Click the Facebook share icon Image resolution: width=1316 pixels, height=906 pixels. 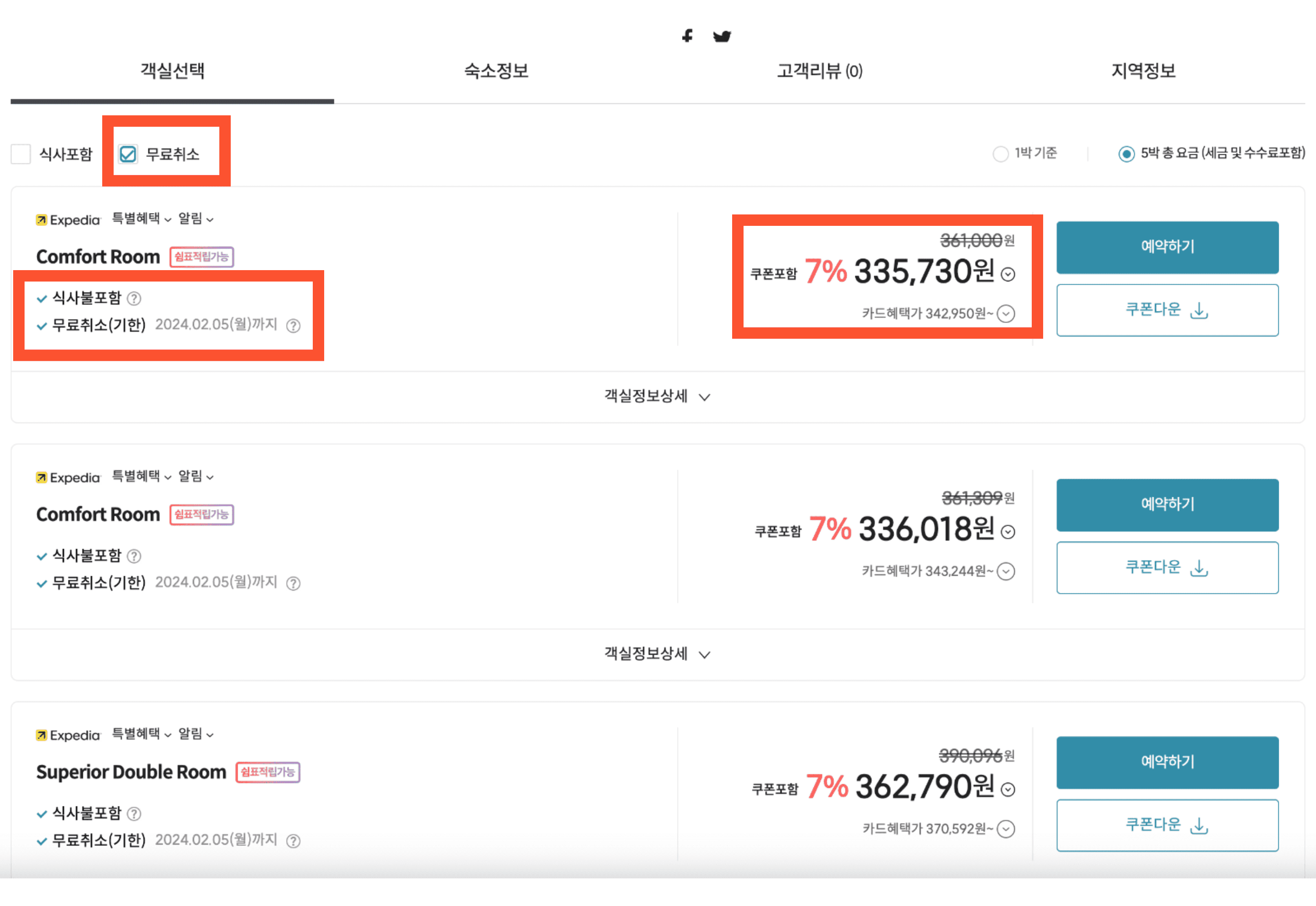point(687,36)
